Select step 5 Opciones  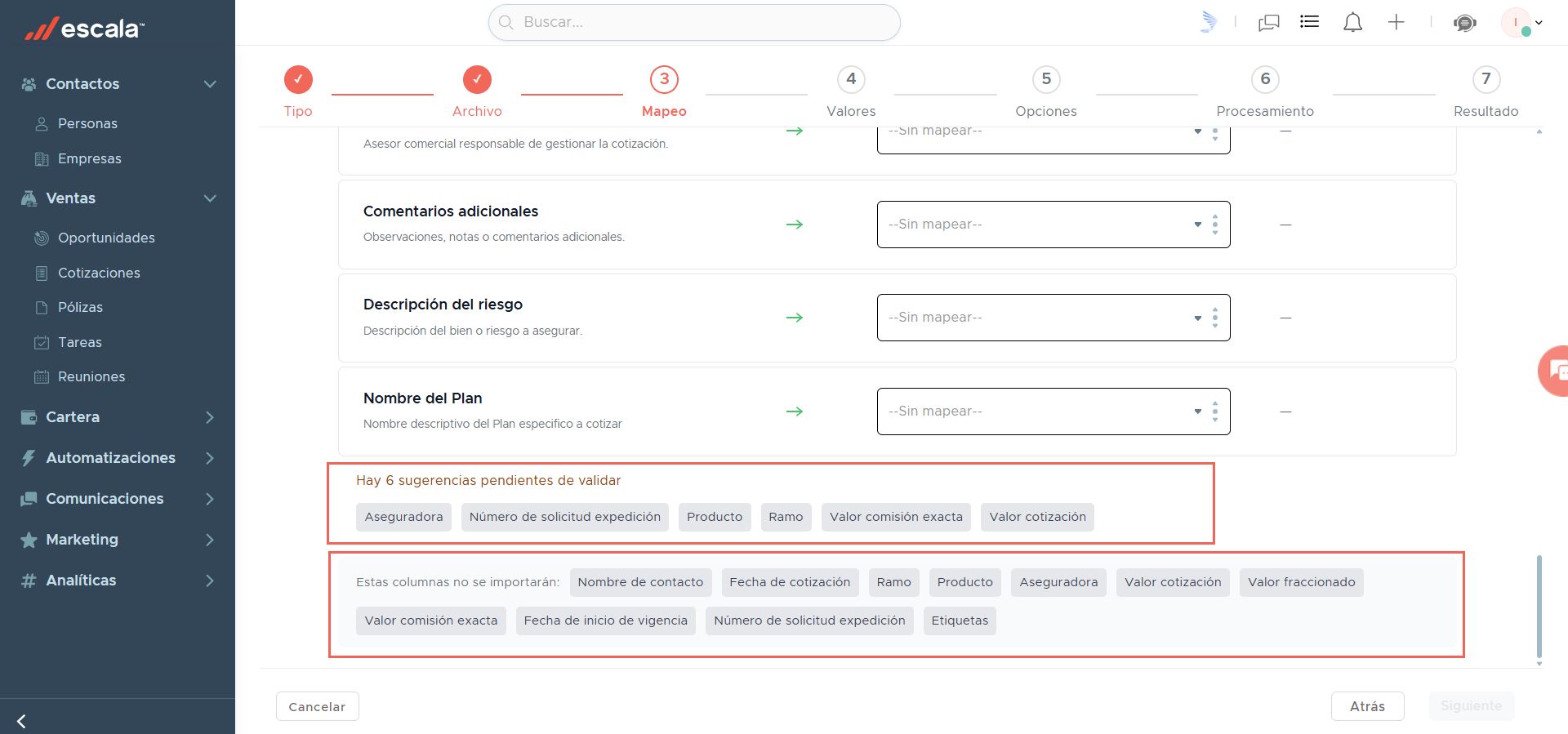point(1046,79)
